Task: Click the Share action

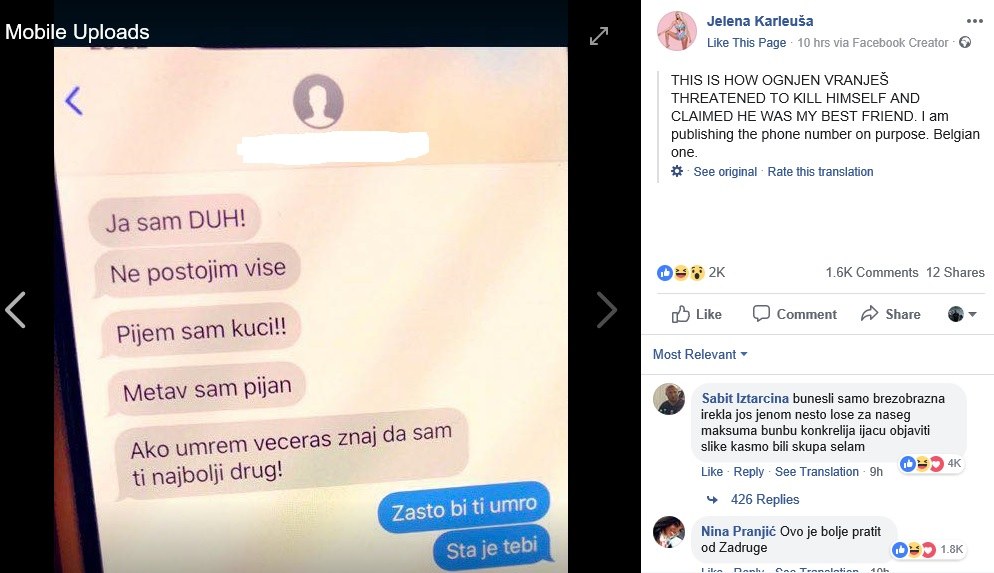Action: pyautogui.click(x=891, y=314)
